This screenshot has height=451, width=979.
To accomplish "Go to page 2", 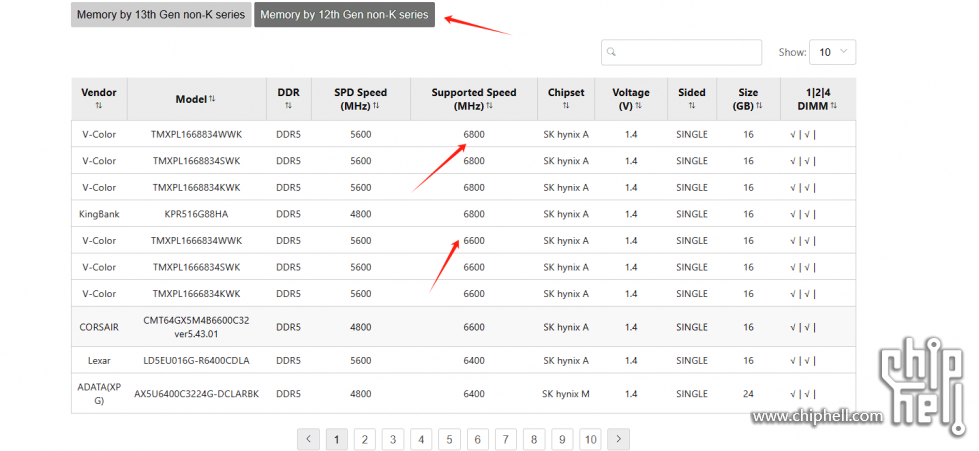I will (x=365, y=440).
